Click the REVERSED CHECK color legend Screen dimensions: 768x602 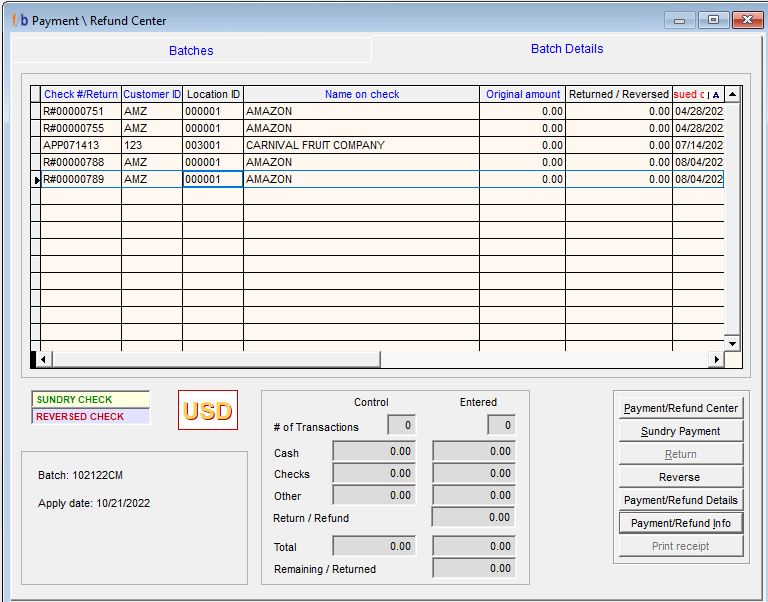pyautogui.click(x=90, y=416)
